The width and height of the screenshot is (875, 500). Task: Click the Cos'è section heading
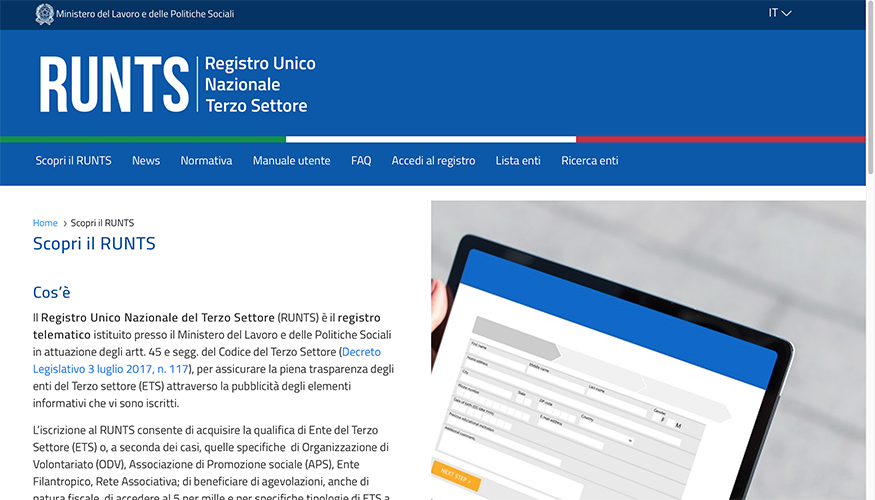[52, 292]
